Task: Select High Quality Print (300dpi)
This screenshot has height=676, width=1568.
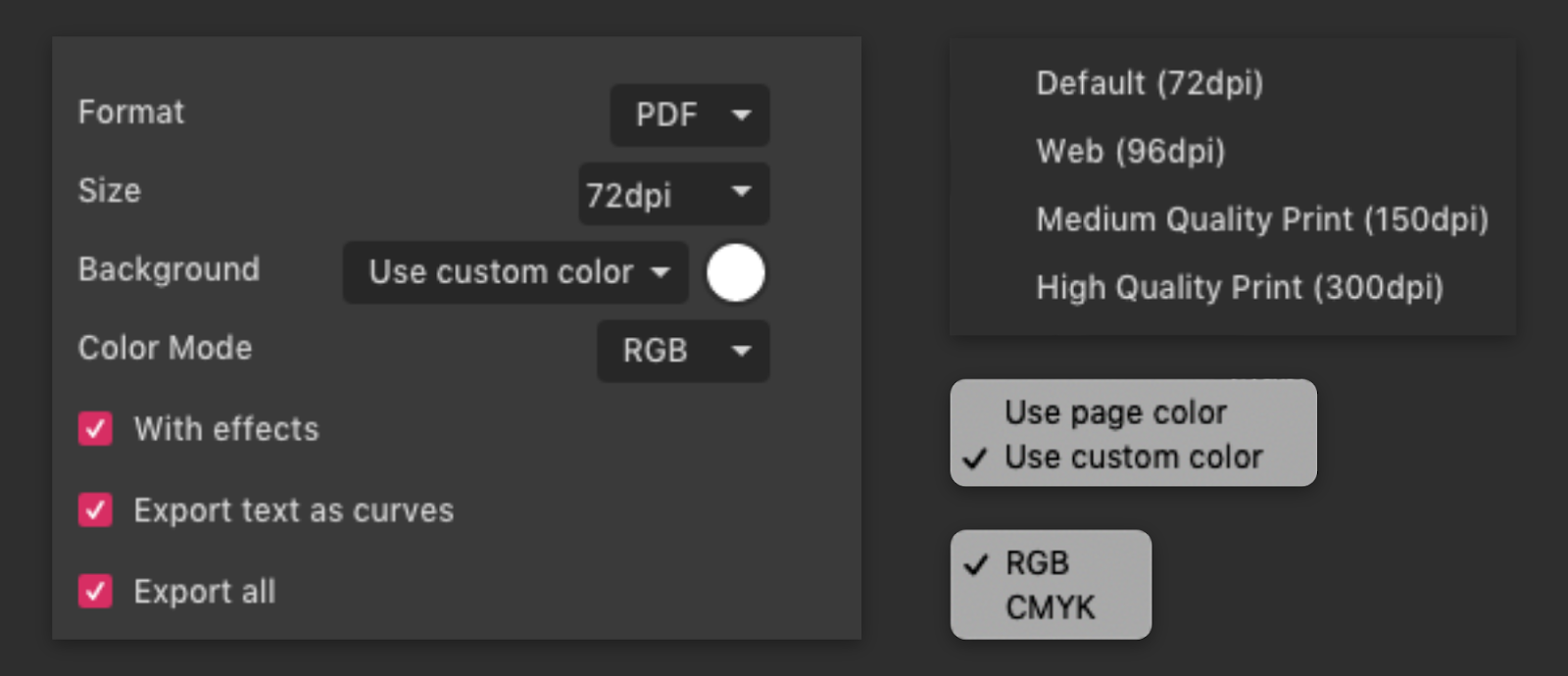Action: pos(1239,288)
